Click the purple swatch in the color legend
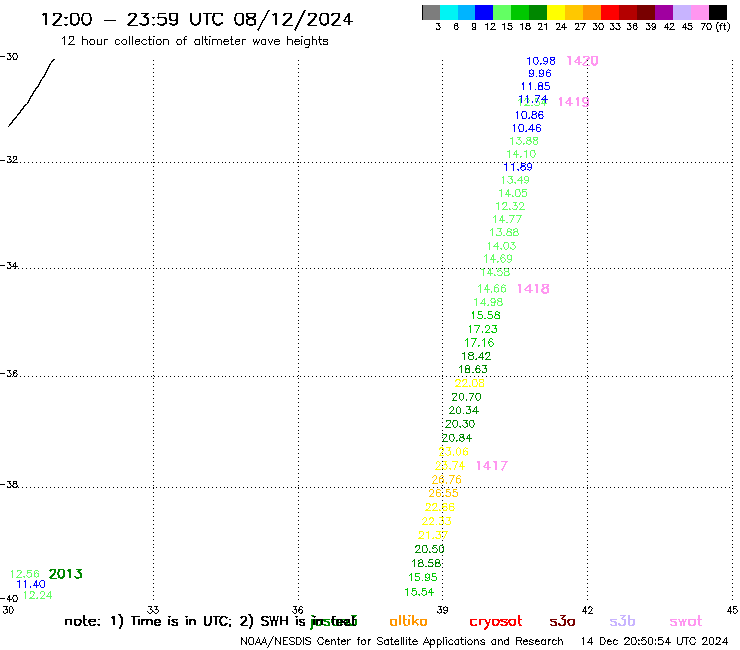Screen dimensions: 740x650 663,12
